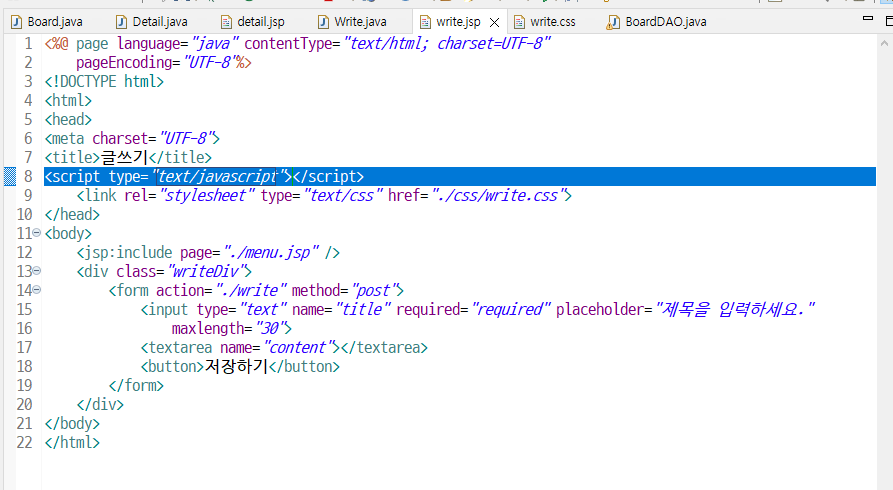The width and height of the screenshot is (893, 490).
Task: Minimize the editor area
Action: pos(868,19)
